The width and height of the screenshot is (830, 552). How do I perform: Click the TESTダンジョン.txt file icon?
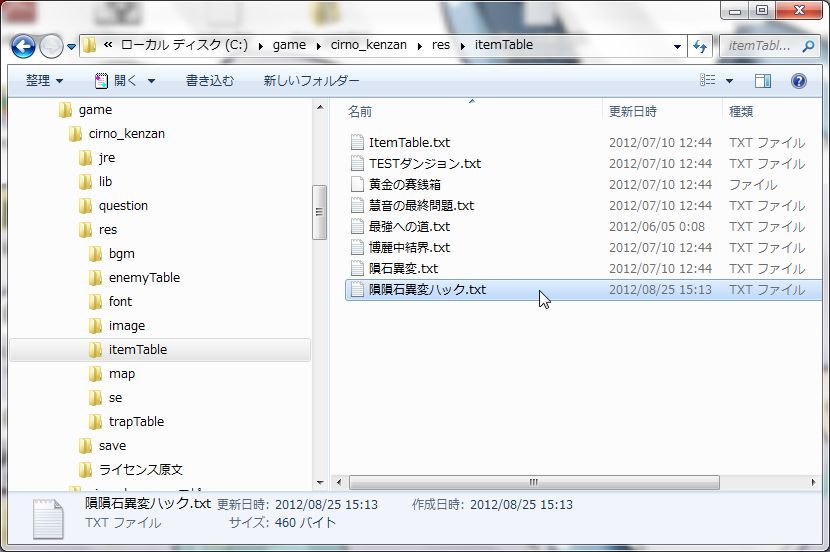click(x=358, y=164)
